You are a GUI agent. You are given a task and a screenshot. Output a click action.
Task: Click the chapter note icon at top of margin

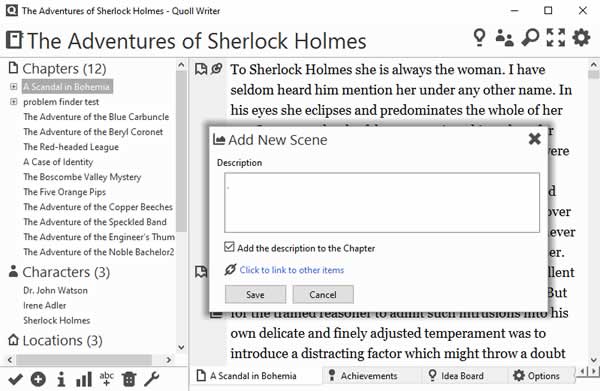pos(201,69)
